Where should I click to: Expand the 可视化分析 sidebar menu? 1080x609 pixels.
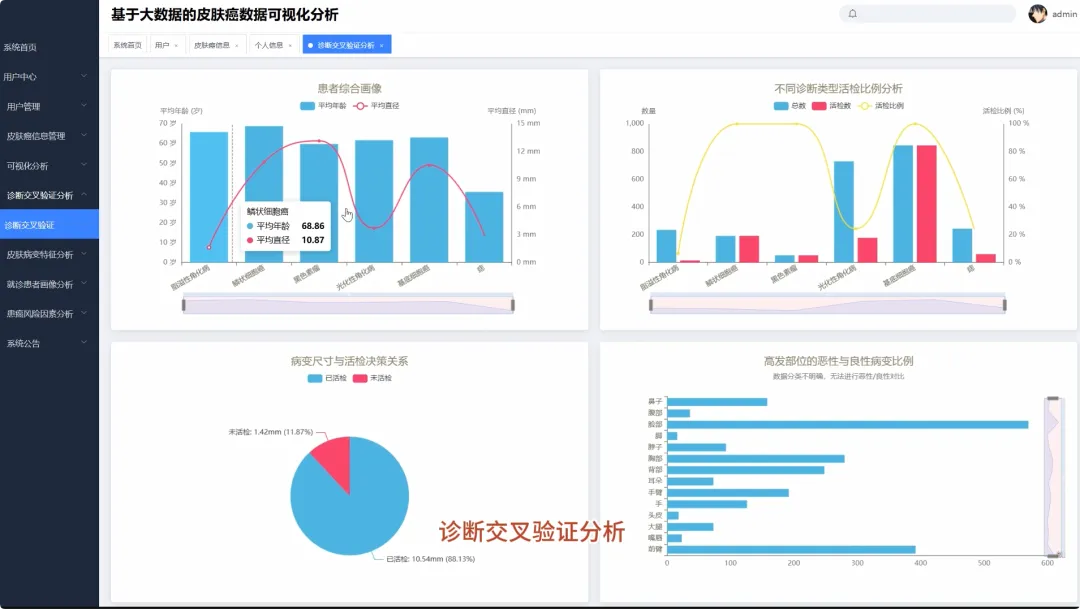point(50,165)
